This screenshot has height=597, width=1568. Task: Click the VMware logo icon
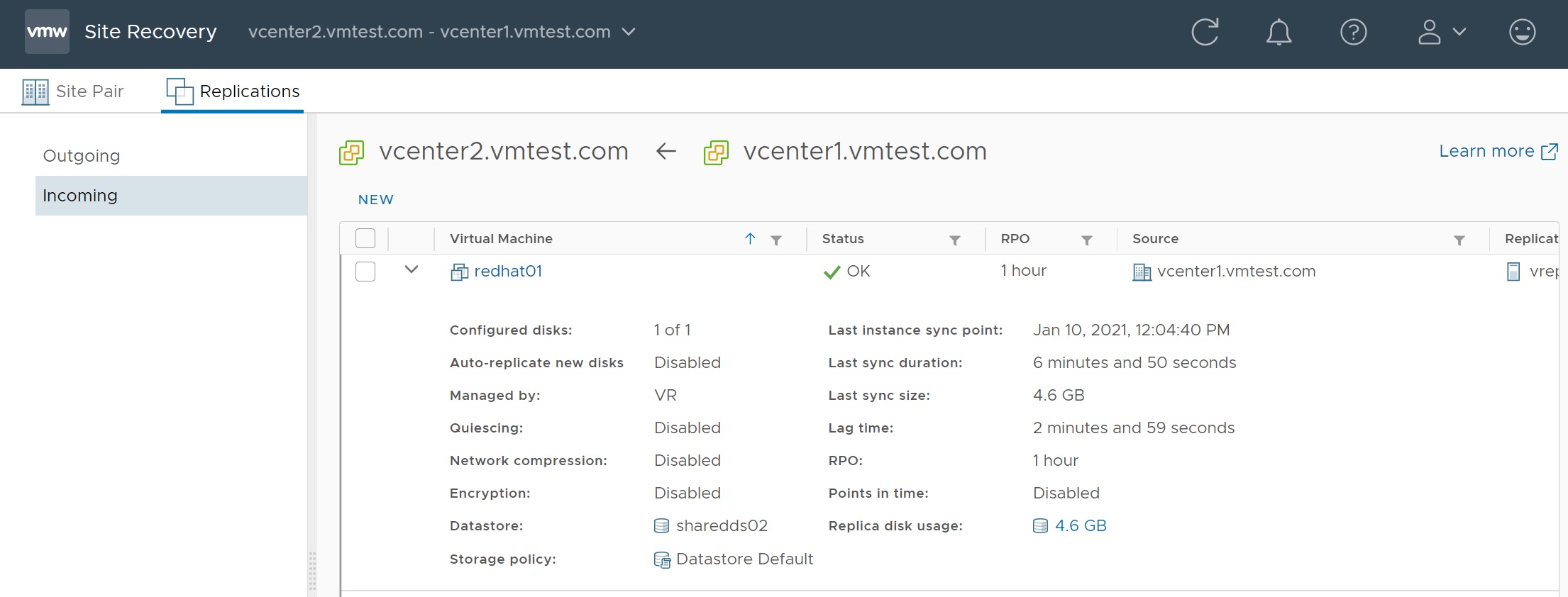click(47, 32)
